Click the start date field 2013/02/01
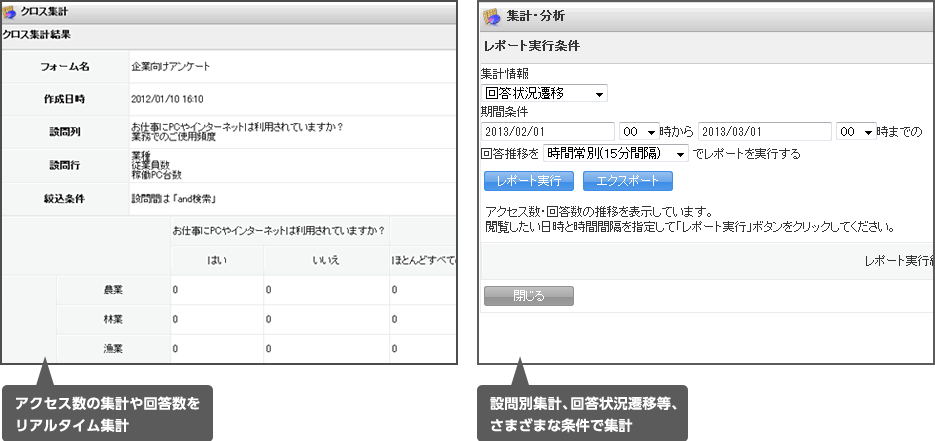This screenshot has height=441, width=935. coord(547,131)
